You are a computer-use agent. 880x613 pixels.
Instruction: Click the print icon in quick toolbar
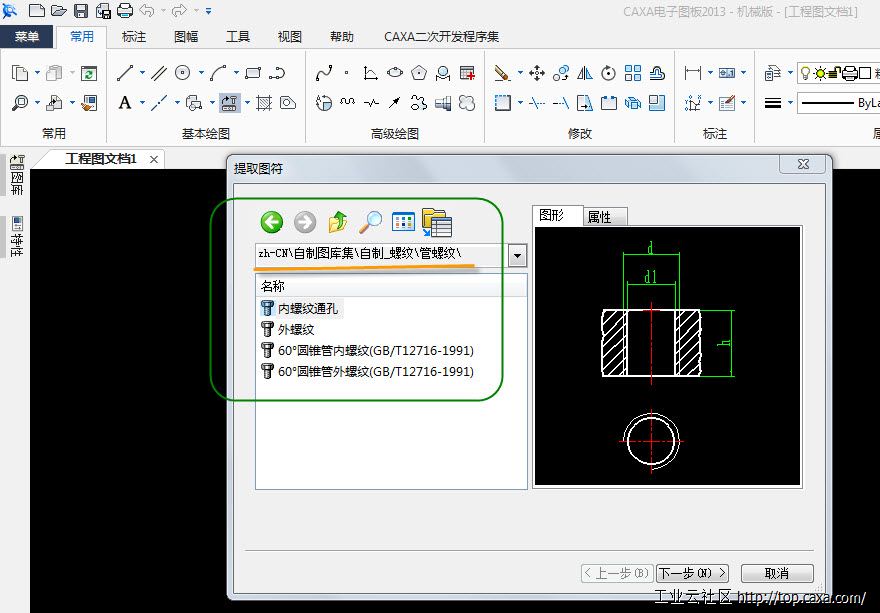pos(125,11)
